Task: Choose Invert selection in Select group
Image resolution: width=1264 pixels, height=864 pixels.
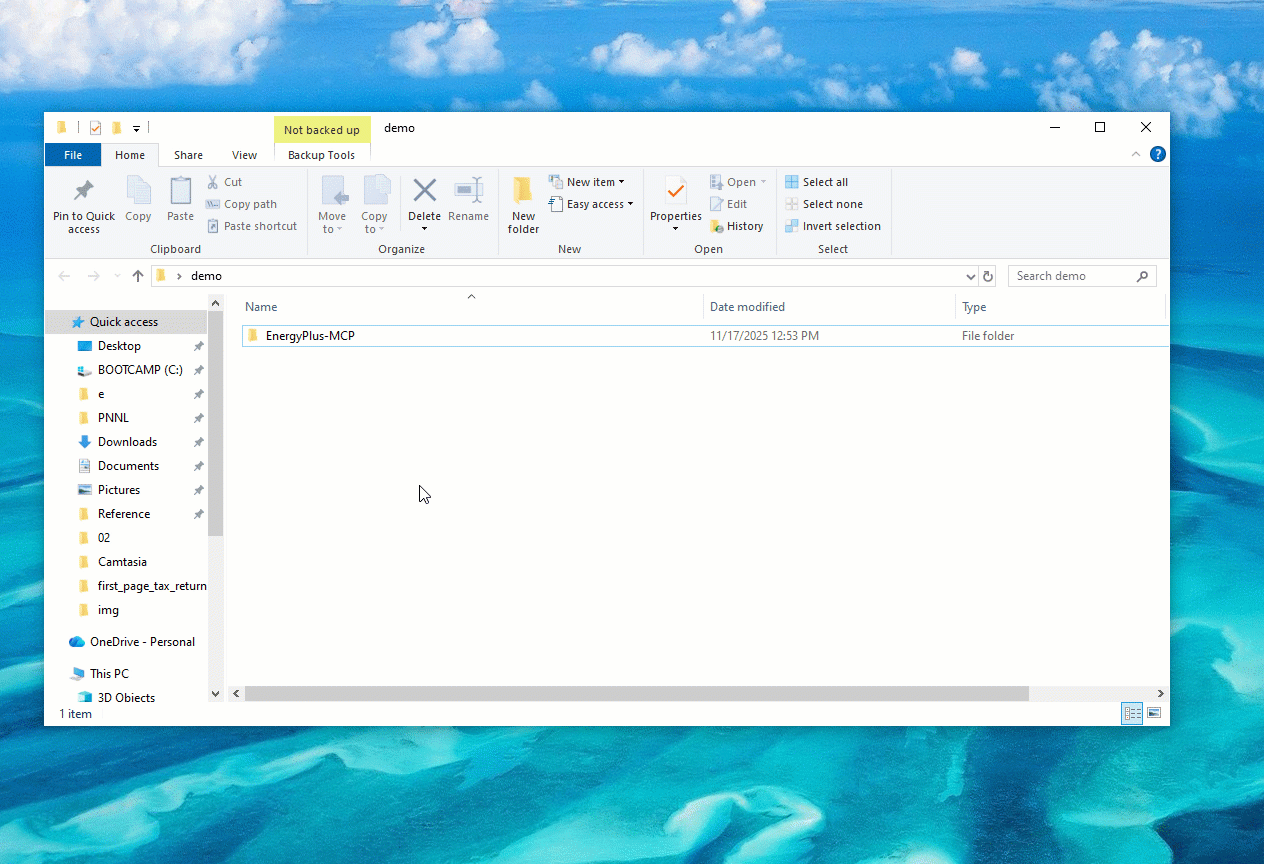Action: (x=832, y=226)
